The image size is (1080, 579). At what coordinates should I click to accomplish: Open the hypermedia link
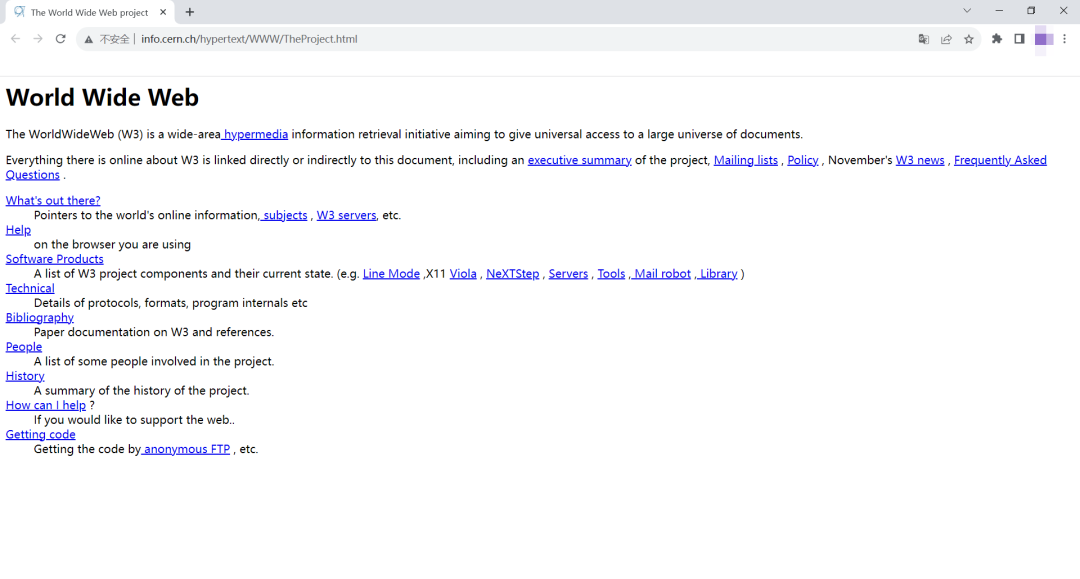[x=256, y=134]
